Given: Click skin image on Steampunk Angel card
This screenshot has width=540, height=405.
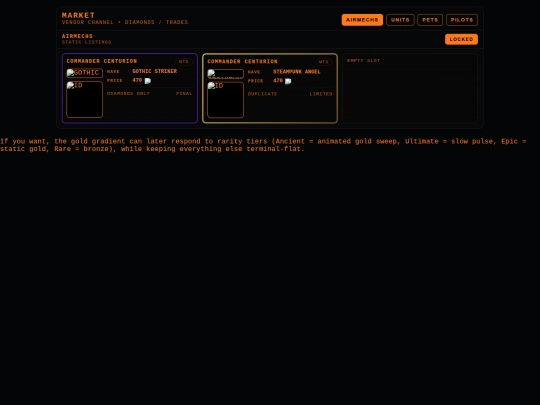Looking at the screenshot, I should (x=225, y=74).
